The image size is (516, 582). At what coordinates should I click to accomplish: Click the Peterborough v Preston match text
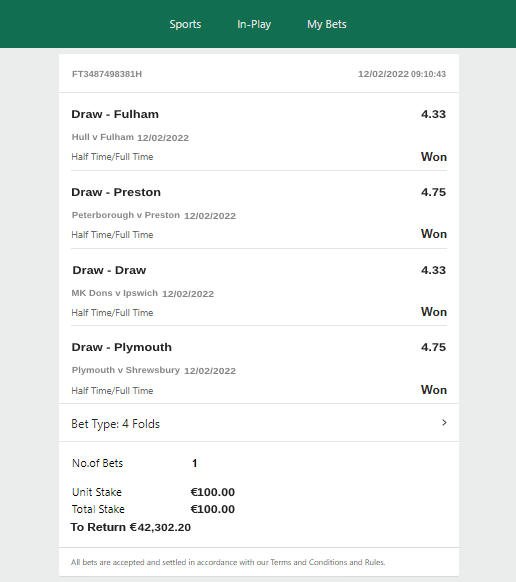125,215
